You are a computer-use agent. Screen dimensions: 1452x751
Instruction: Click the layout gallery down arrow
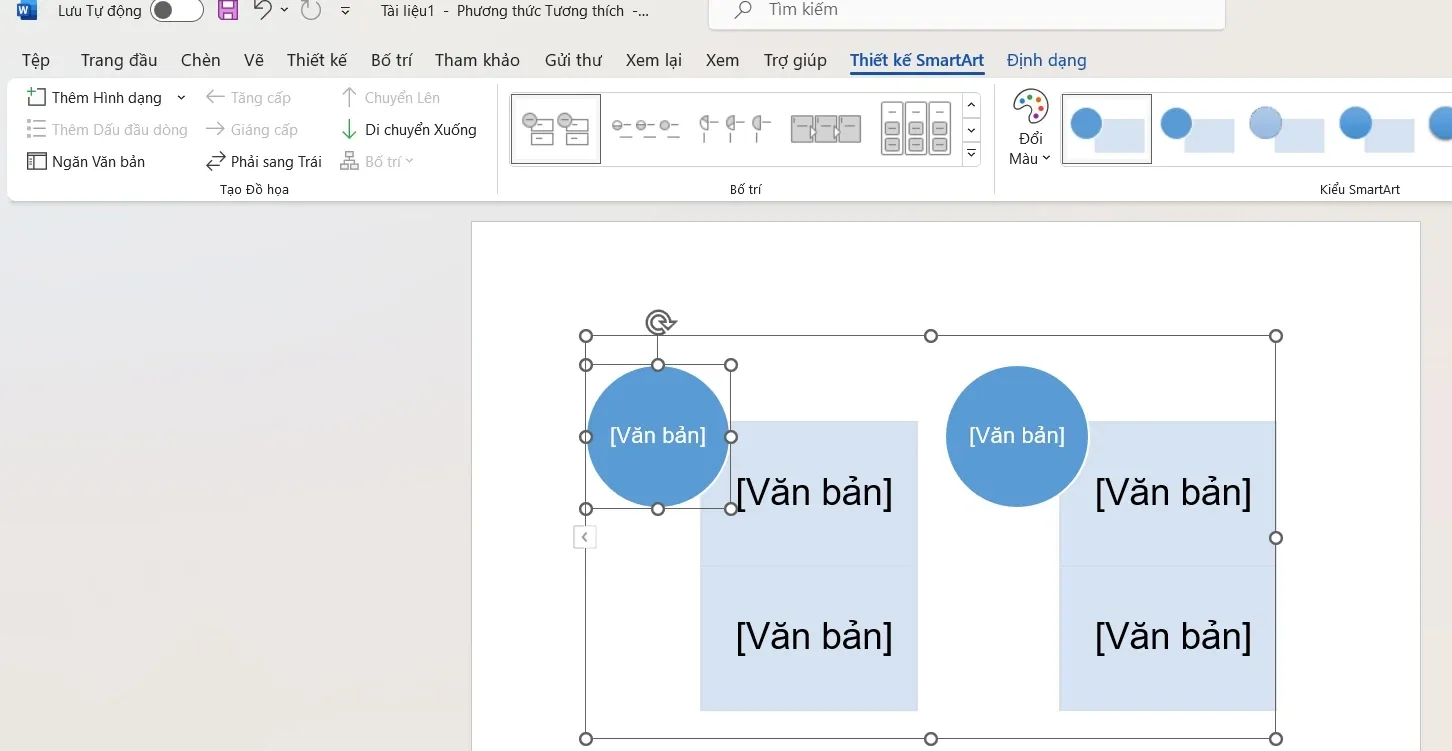(x=971, y=130)
